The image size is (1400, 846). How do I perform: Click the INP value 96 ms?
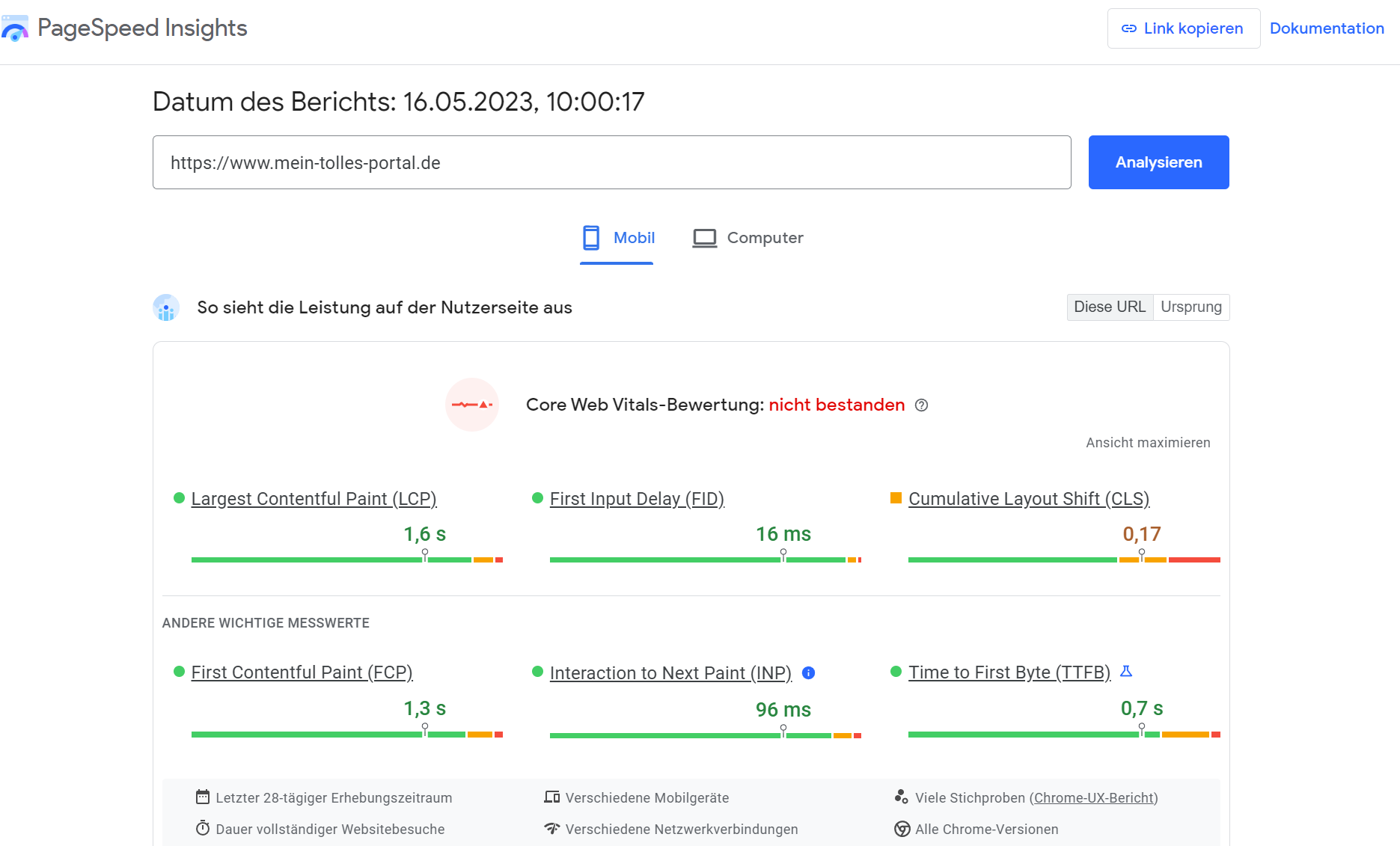coord(783,710)
